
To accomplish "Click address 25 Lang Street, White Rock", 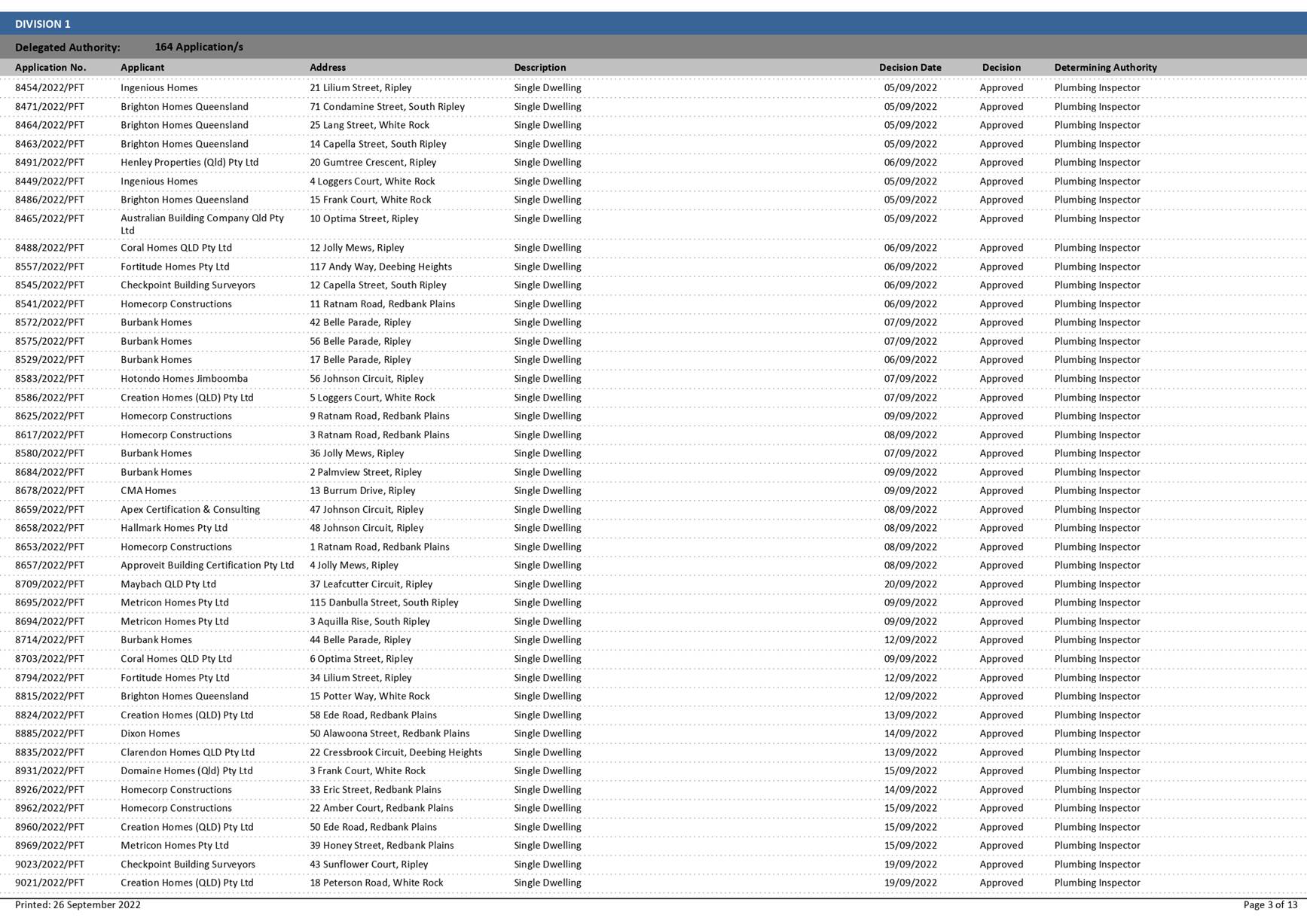I will pyautogui.click(x=369, y=125).
